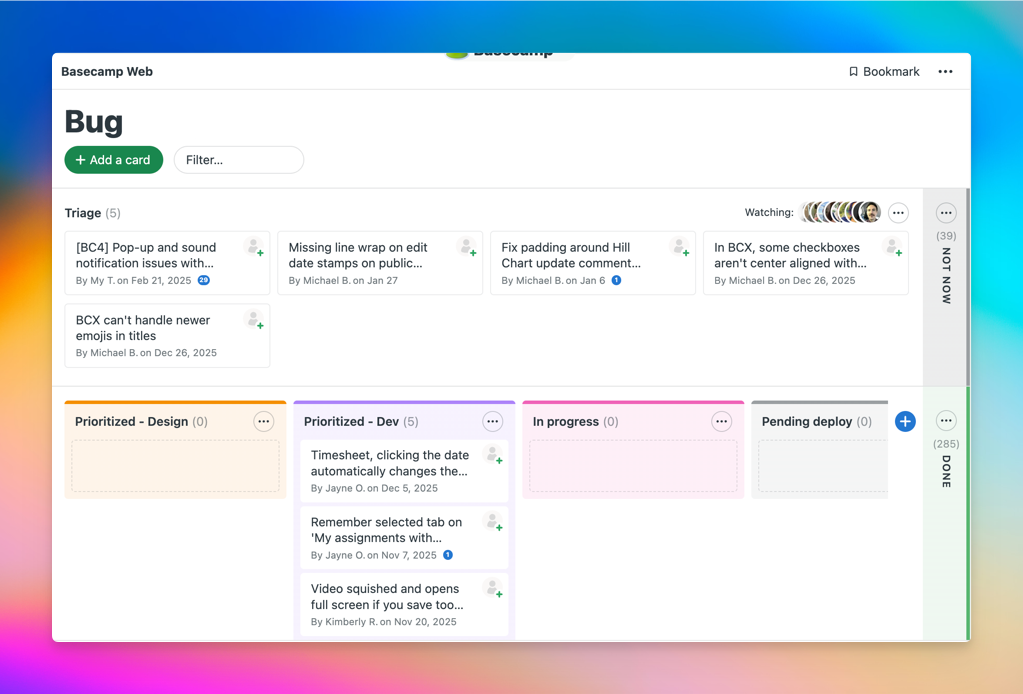The width and height of the screenshot is (1023, 694).
Task: Assign someone to BCX emojis in titles card
Action: point(254,320)
